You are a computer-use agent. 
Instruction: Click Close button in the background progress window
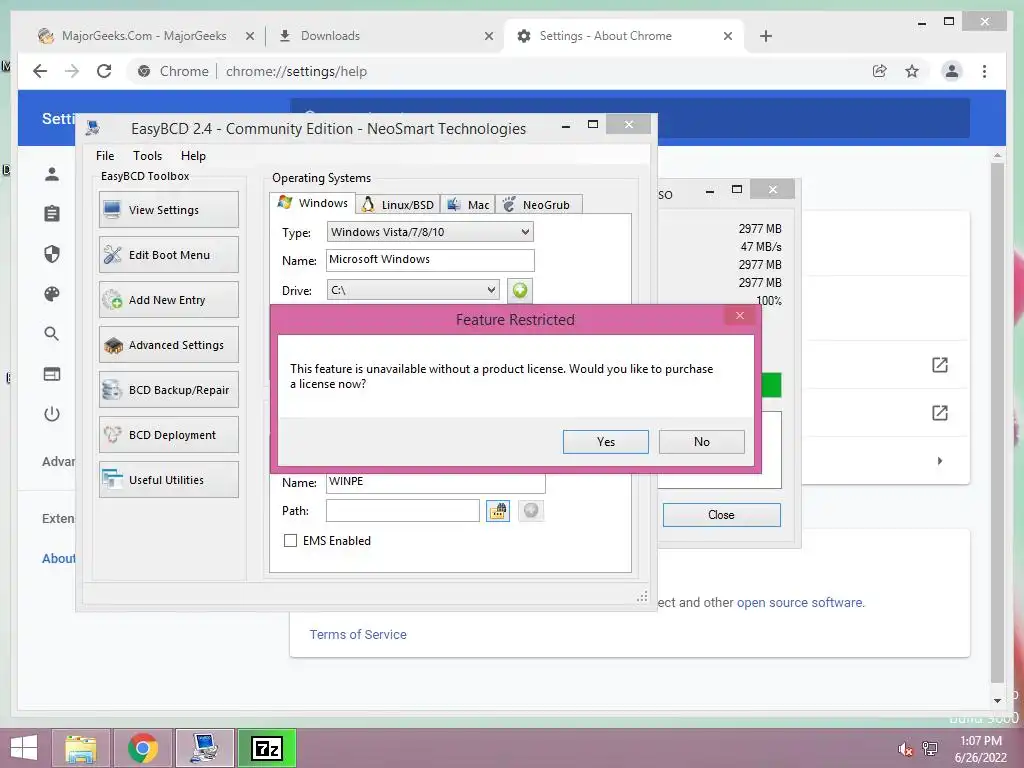[x=722, y=515]
